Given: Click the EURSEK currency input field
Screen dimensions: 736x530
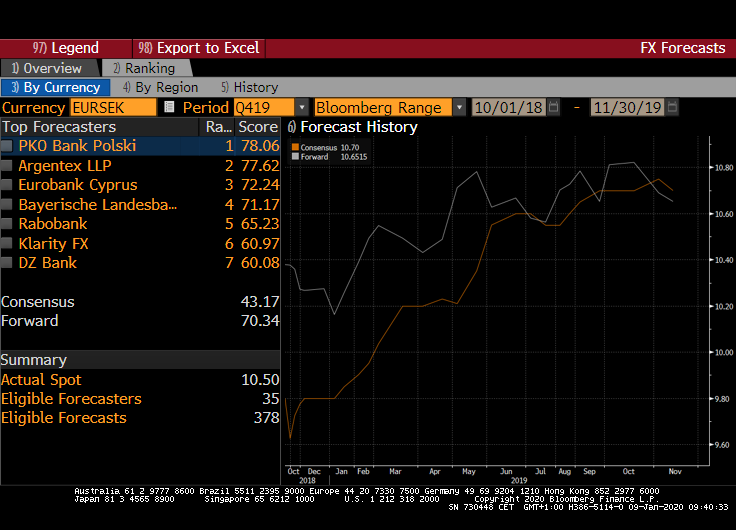Looking at the screenshot, I should [x=112, y=107].
